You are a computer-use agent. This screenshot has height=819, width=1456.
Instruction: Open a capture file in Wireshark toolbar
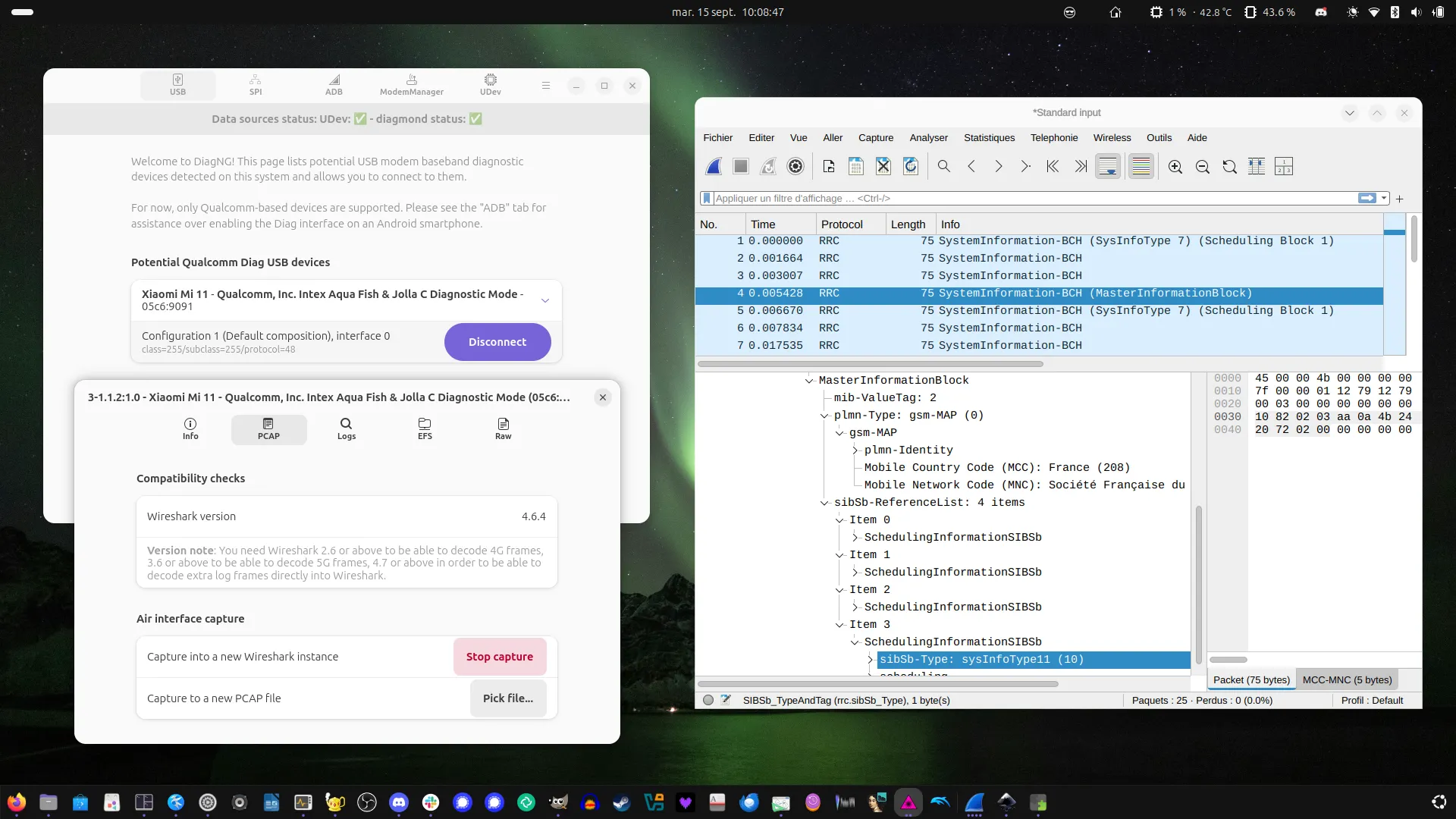pyautogui.click(x=829, y=166)
